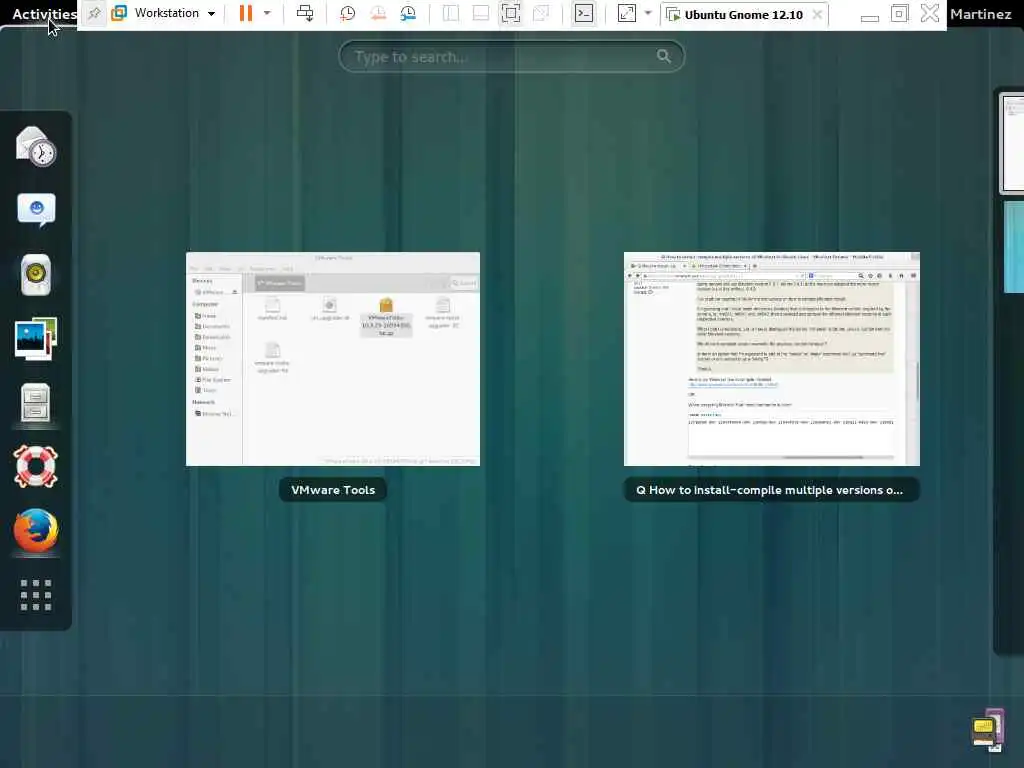Click the VMware Tools window label
The width and height of the screenshot is (1024, 768).
tap(333, 490)
